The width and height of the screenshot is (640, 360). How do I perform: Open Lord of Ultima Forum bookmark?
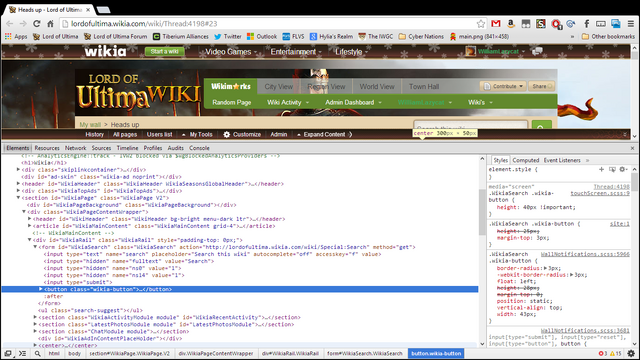[116, 36]
